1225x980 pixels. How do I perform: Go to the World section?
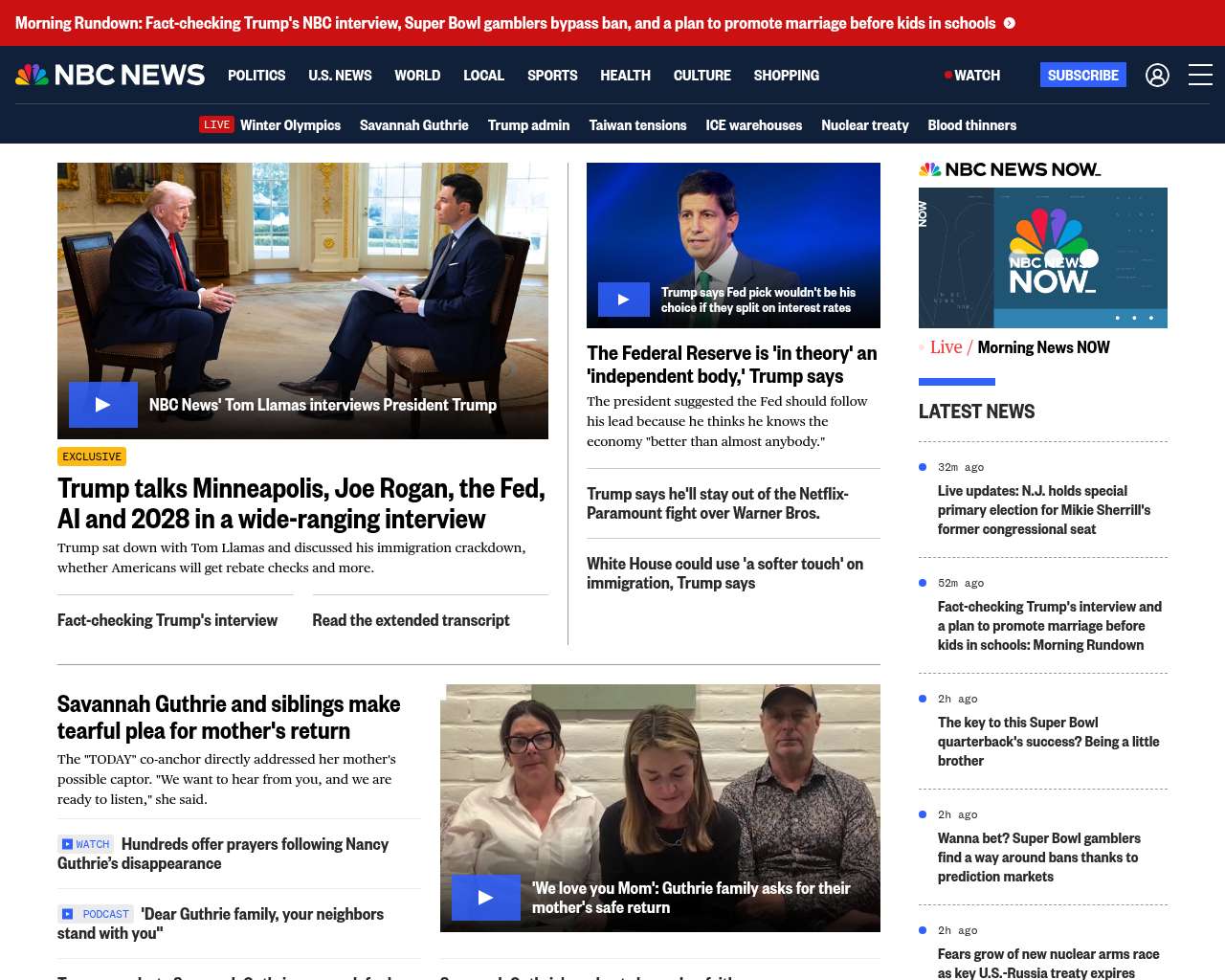coord(417,75)
